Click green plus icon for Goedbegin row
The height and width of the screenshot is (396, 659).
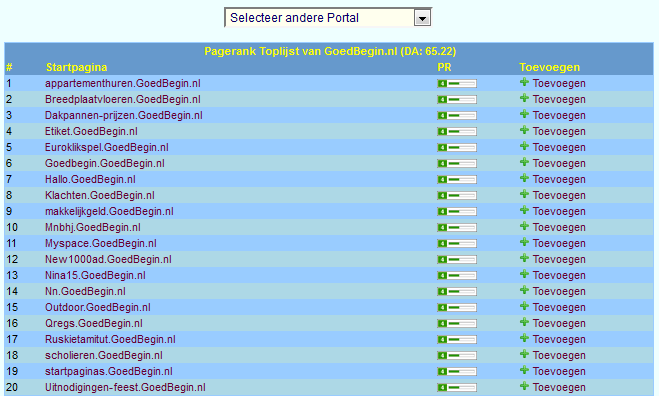coord(524,162)
